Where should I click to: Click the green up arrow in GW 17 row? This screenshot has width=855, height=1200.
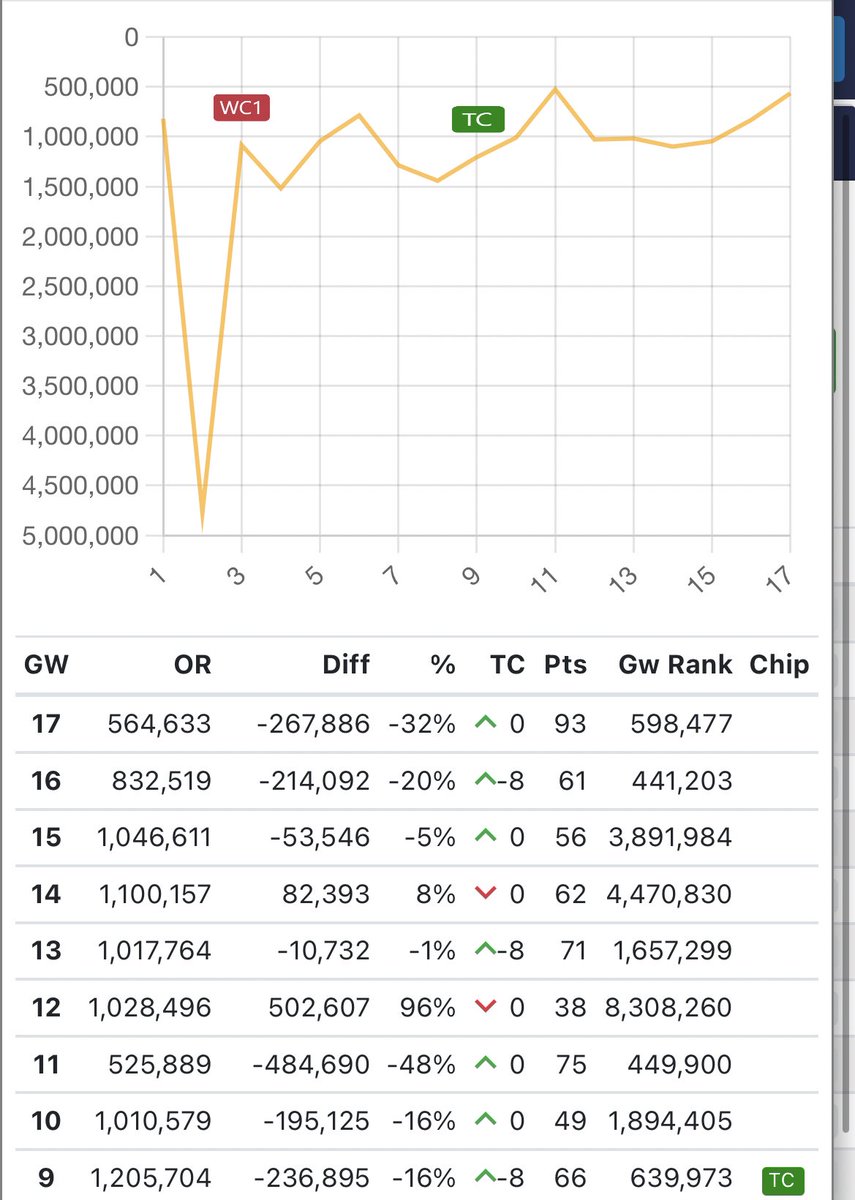pos(487,722)
